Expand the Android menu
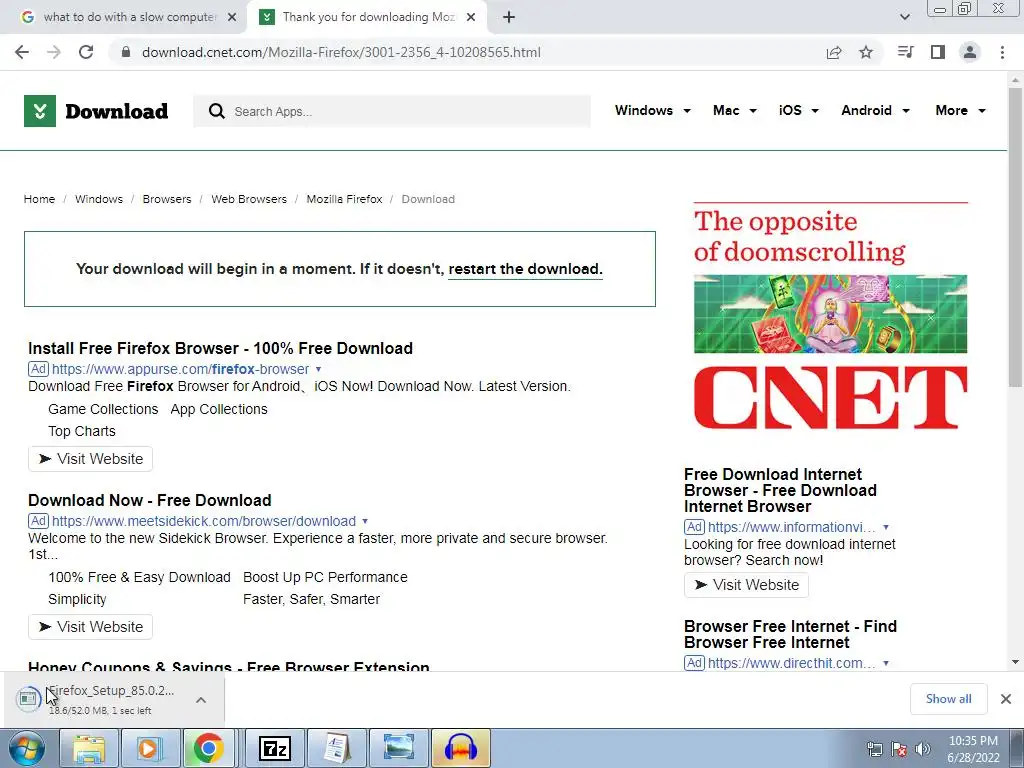This screenshot has height=768, width=1024. 875,110
